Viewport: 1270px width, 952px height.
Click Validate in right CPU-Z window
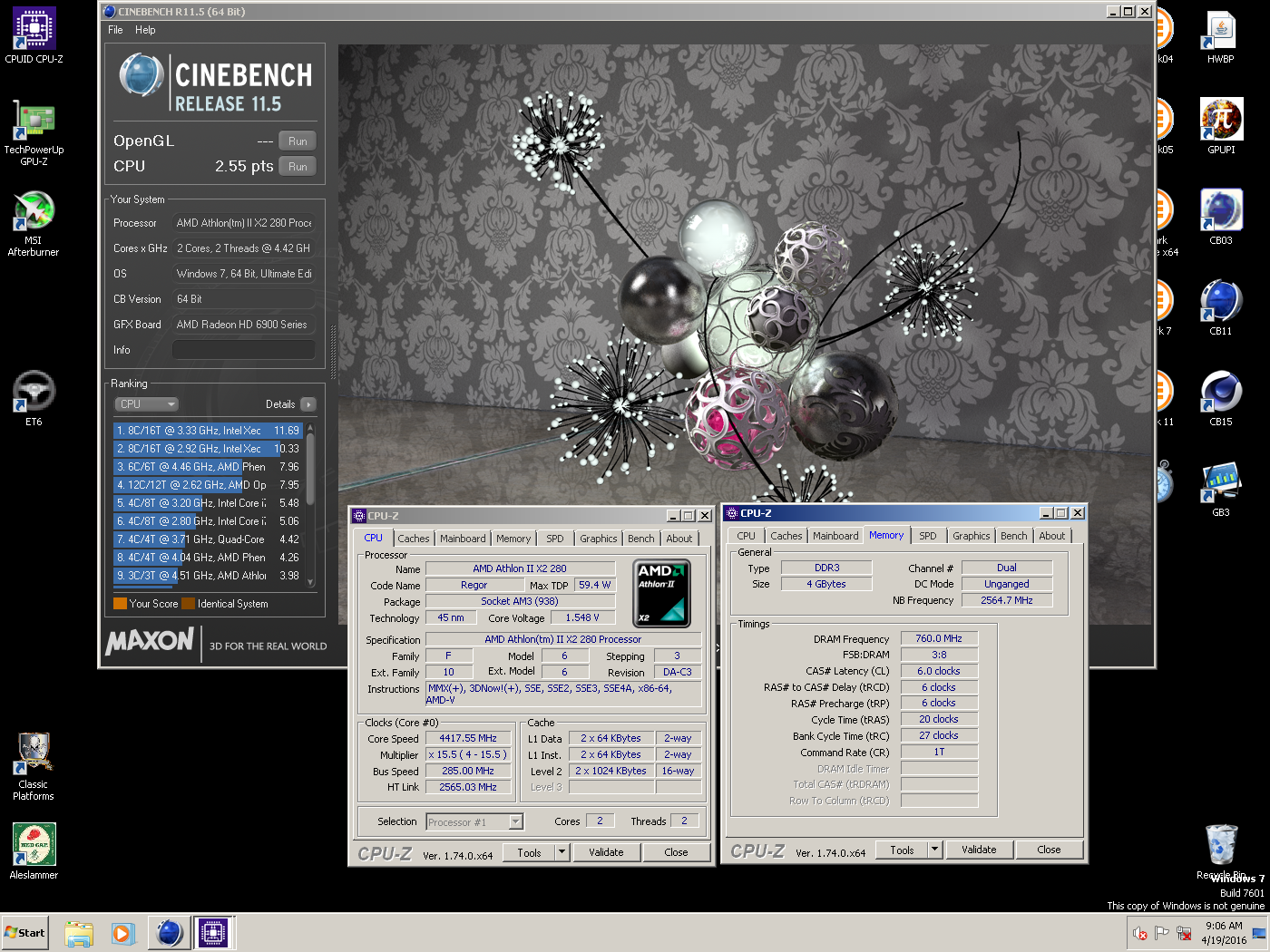(x=979, y=850)
